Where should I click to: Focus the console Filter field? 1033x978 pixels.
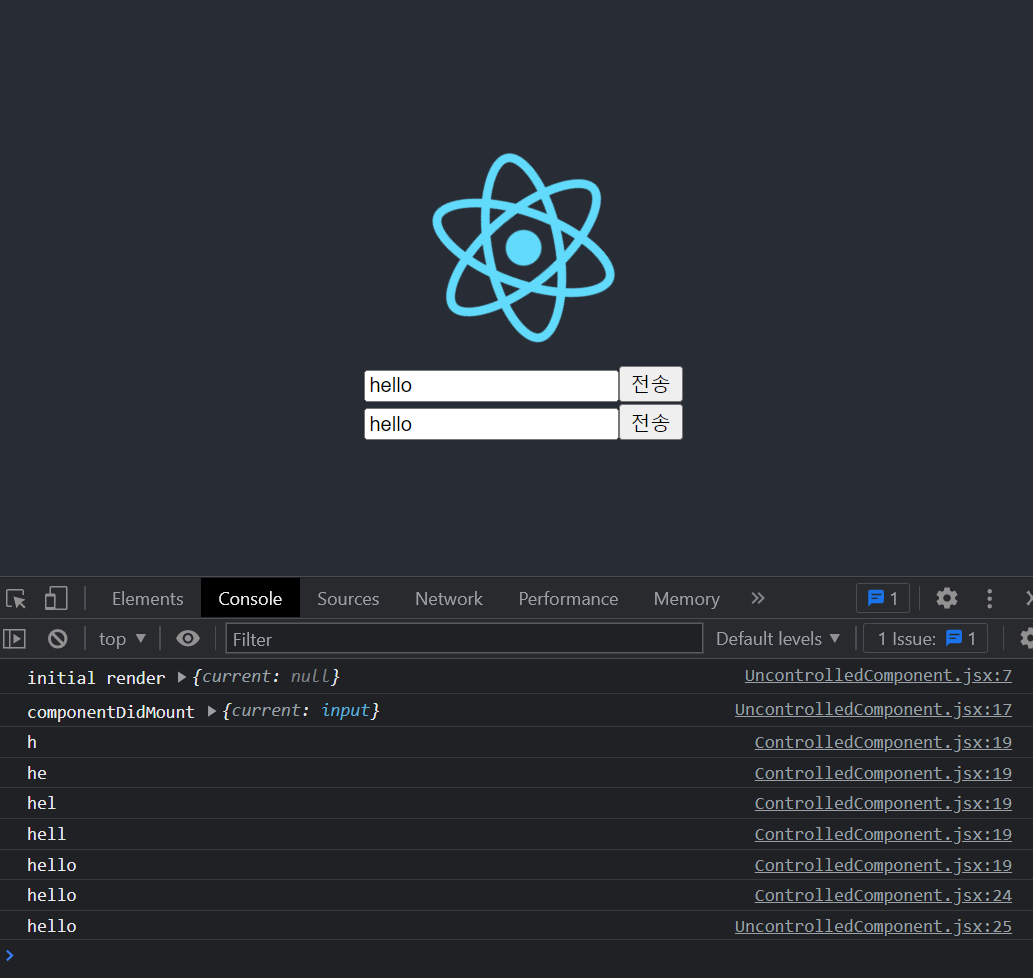[x=464, y=639]
